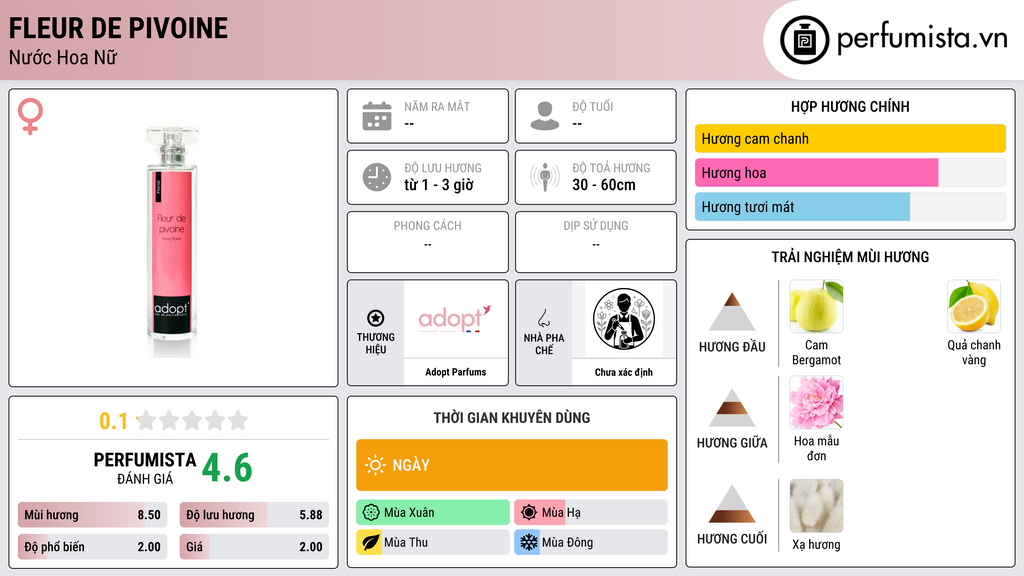Select the Mùa Xuân season bar
The width and height of the screenshot is (1024, 576).
point(433,513)
